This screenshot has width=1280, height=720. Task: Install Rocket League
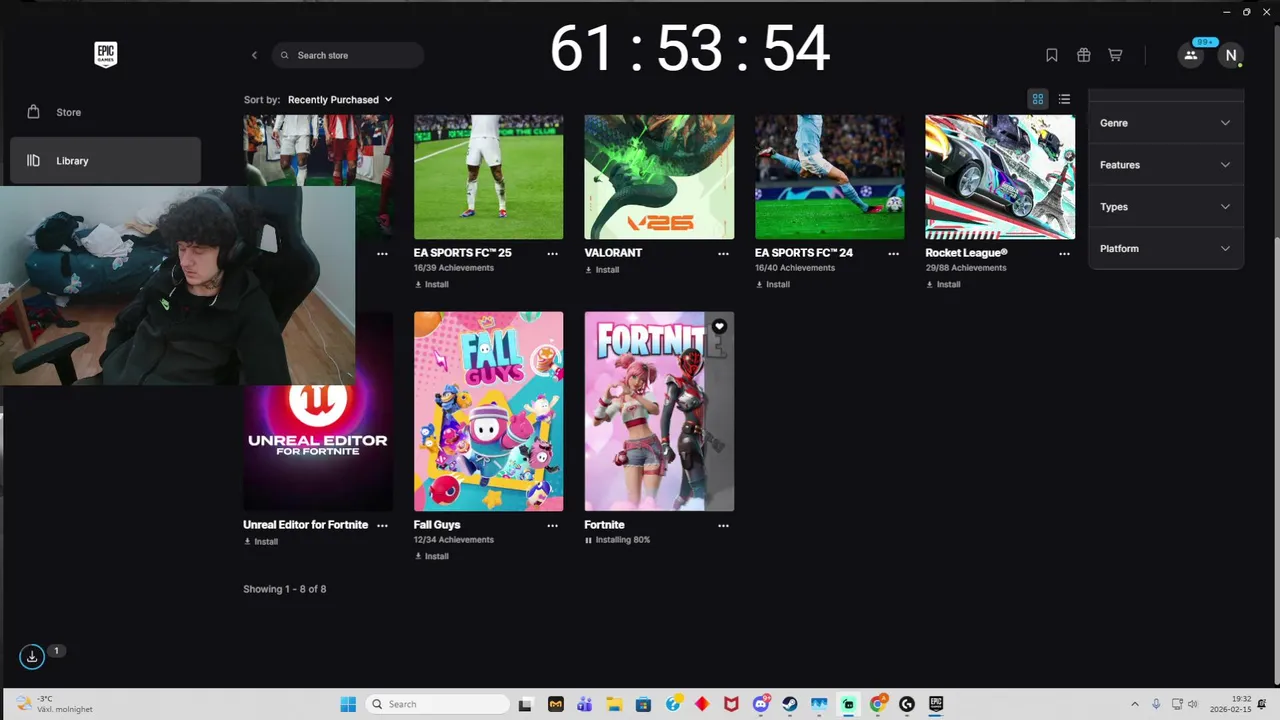943,284
